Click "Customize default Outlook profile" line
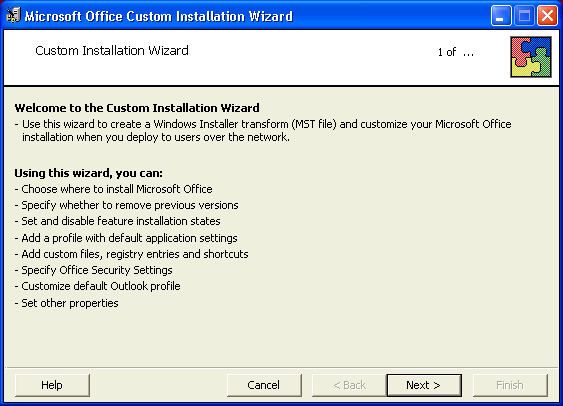This screenshot has width=563, height=406. coord(97,286)
